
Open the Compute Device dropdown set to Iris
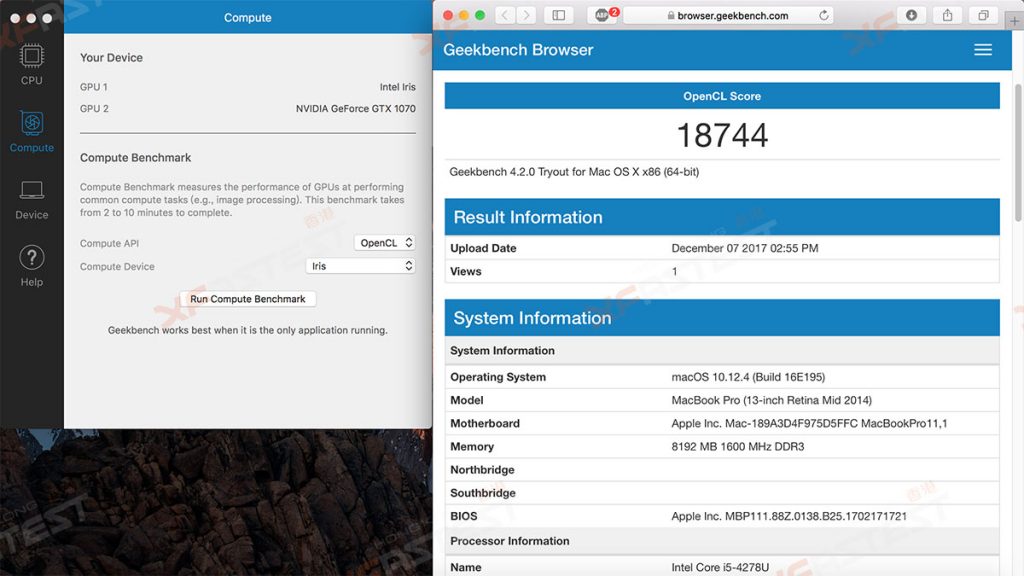[360, 266]
